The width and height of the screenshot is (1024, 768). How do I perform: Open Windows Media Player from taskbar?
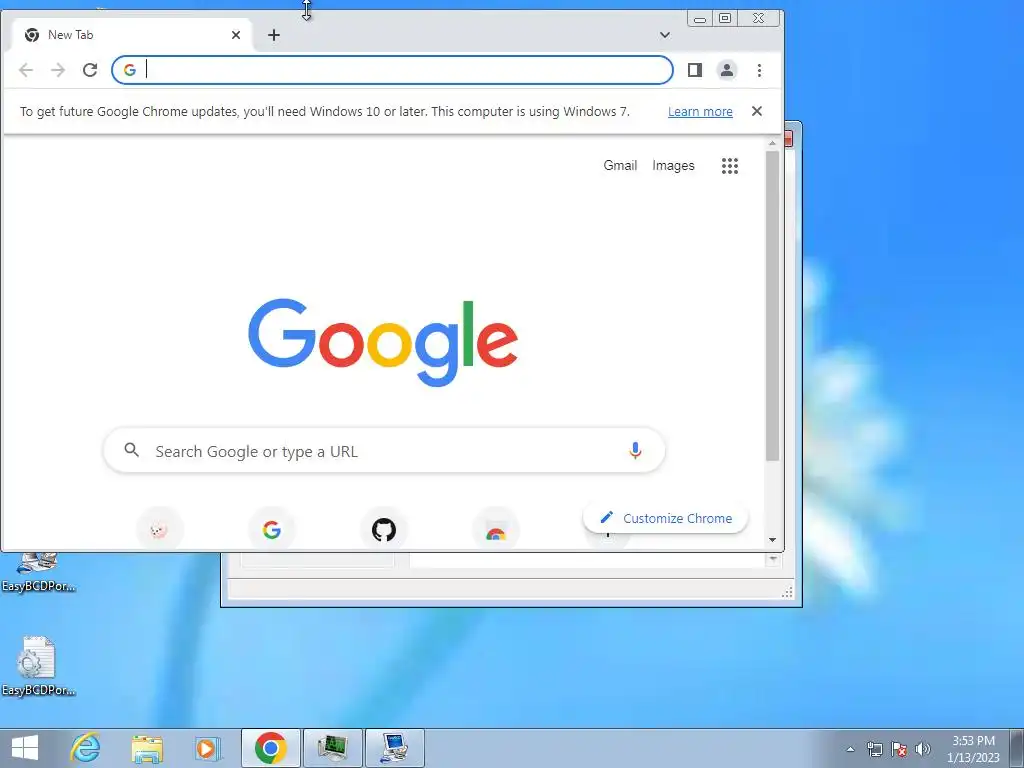208,748
